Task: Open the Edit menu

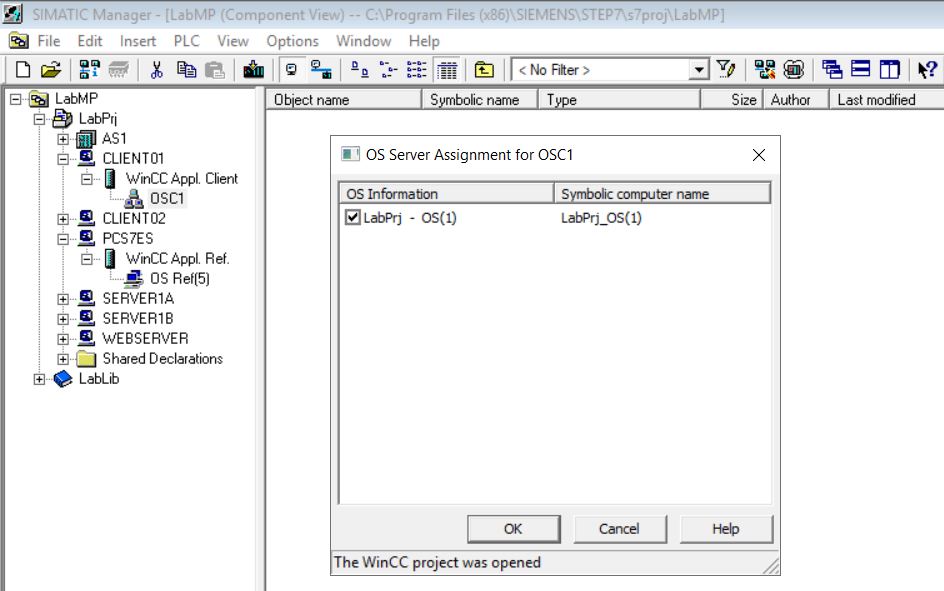Action: 90,41
